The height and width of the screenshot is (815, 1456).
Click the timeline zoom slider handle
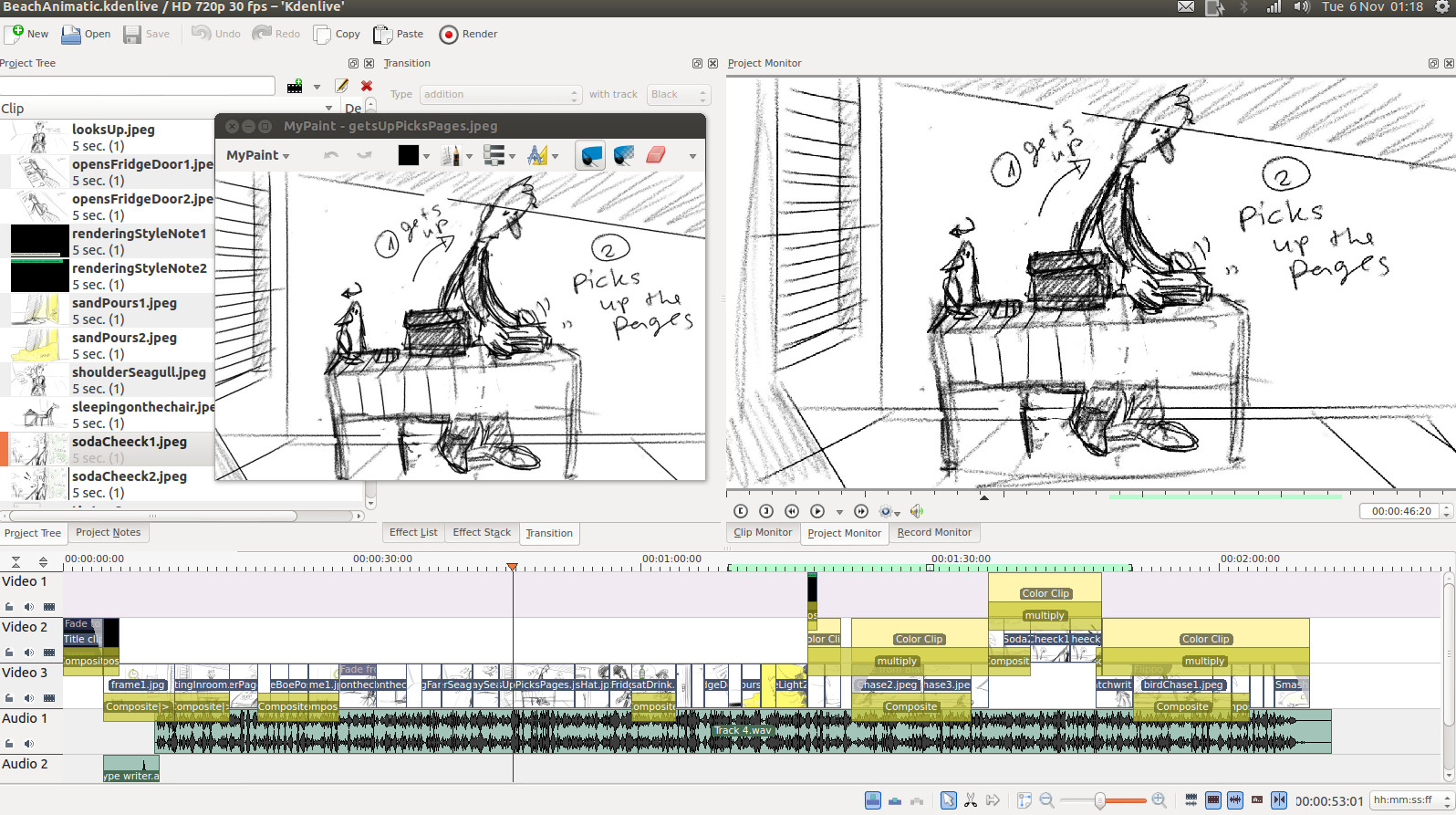pos(1100,800)
